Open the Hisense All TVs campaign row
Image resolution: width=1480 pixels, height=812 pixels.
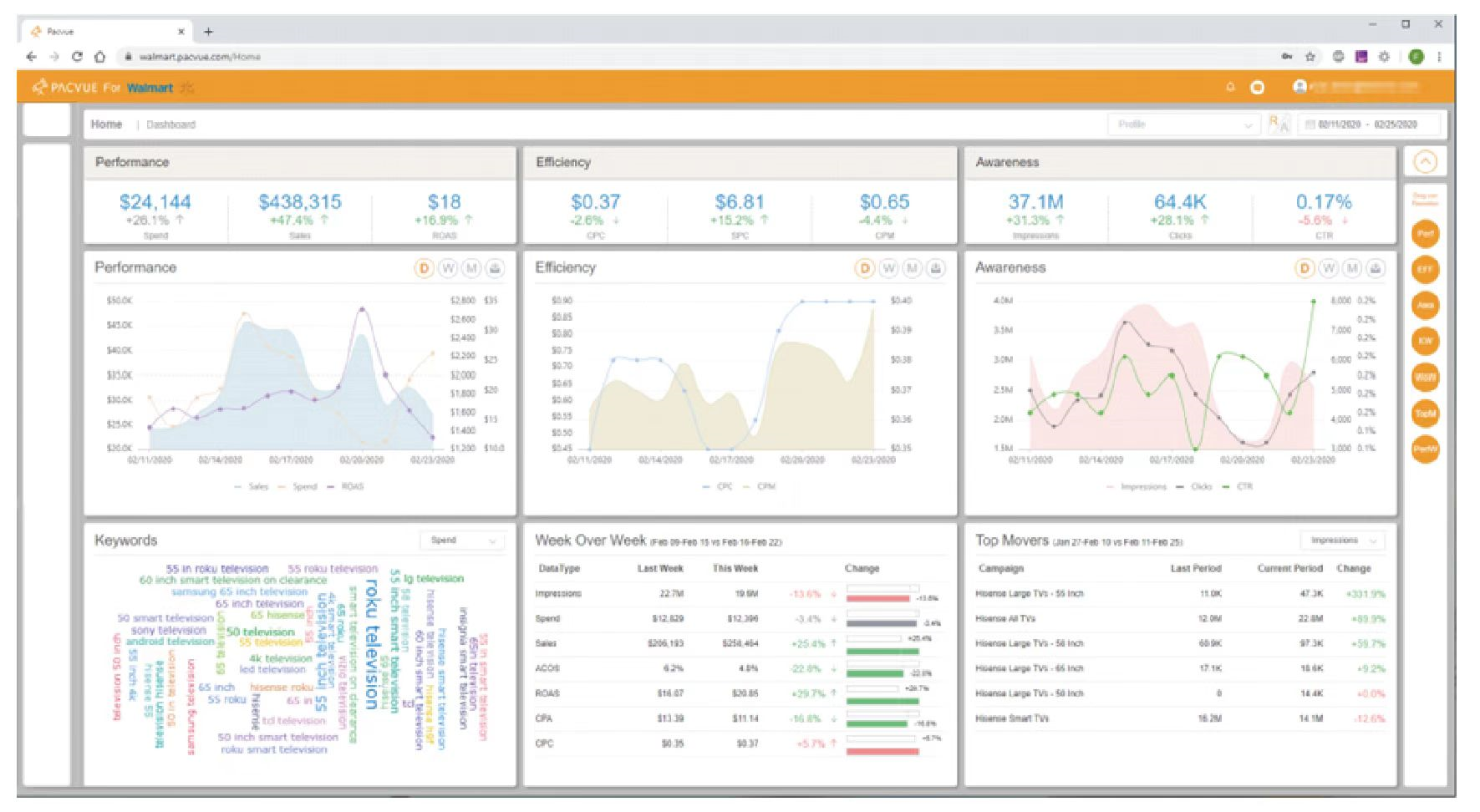pyautogui.click(x=1180, y=619)
